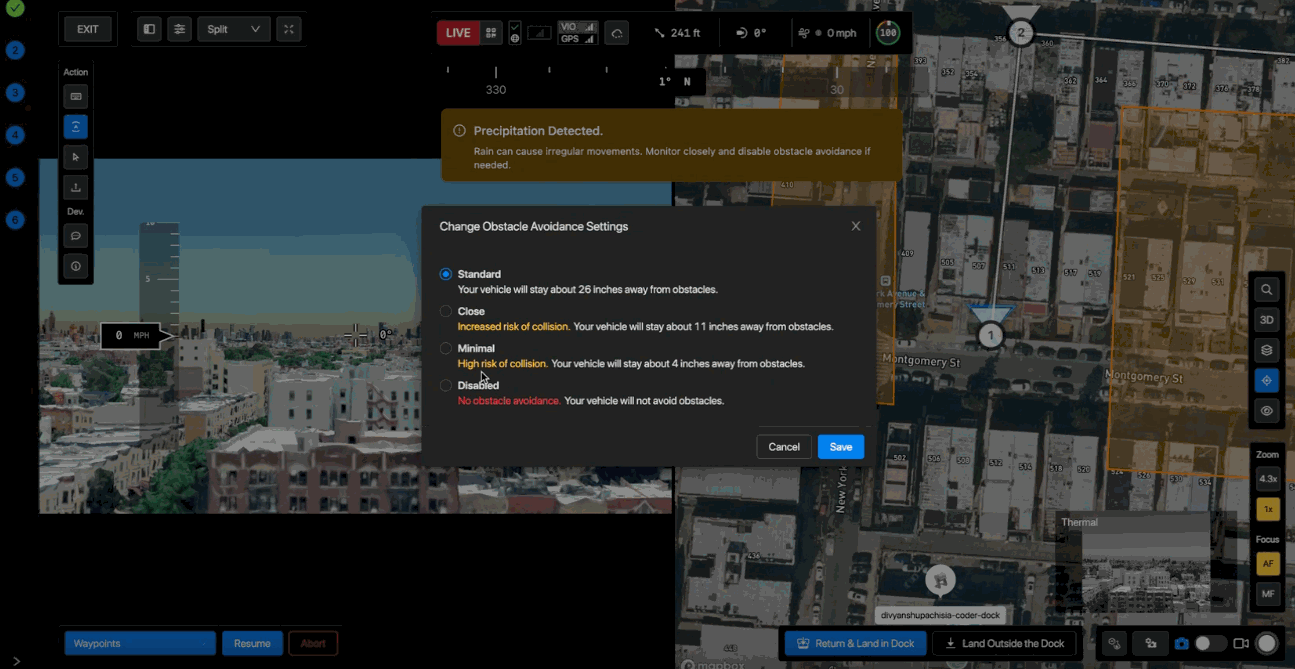Expand the sidebar arrow at bottom left
Image resolution: width=1295 pixels, height=669 pixels.
pyautogui.click(x=16, y=661)
